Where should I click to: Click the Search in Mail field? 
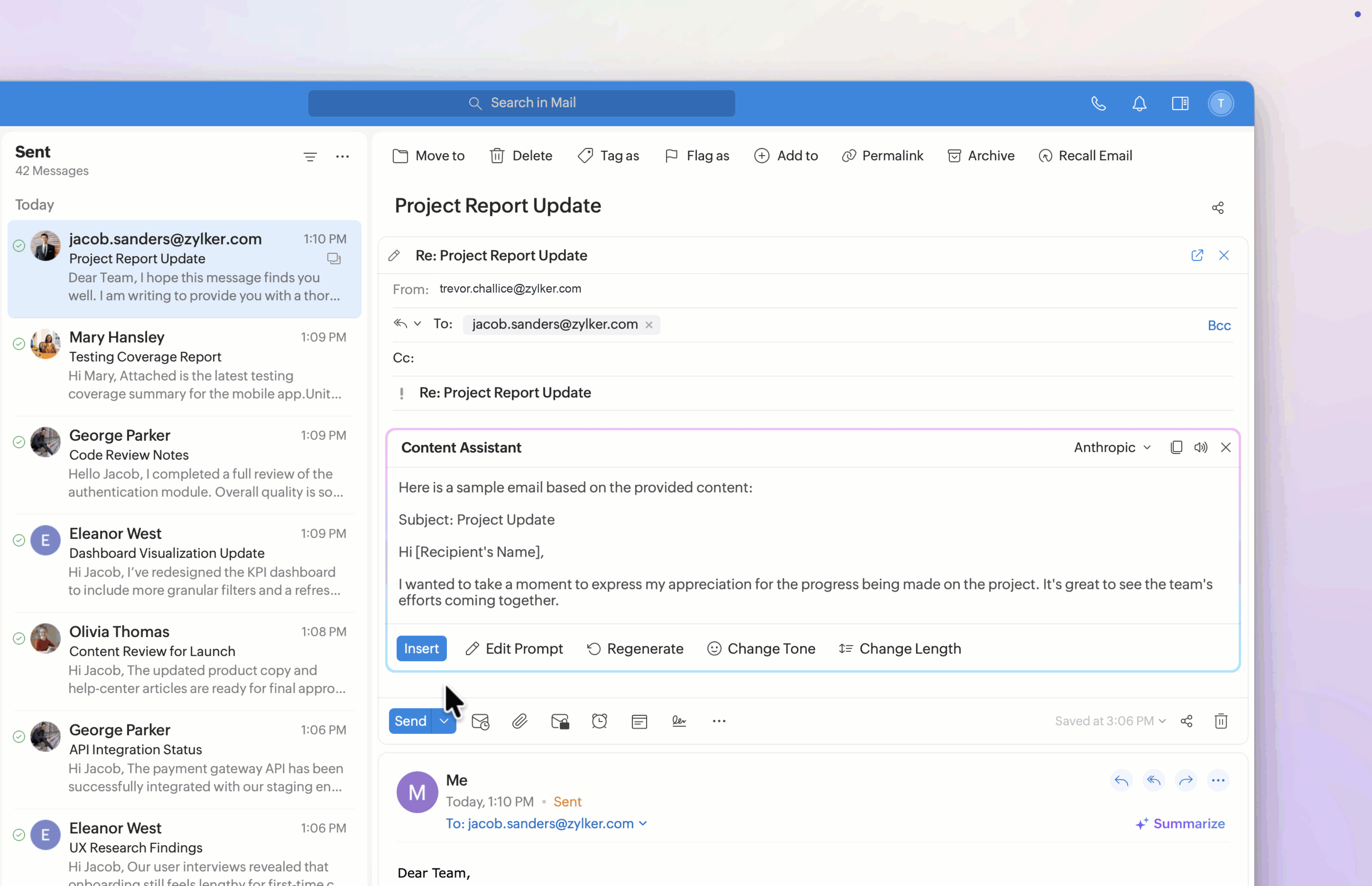coord(521,103)
